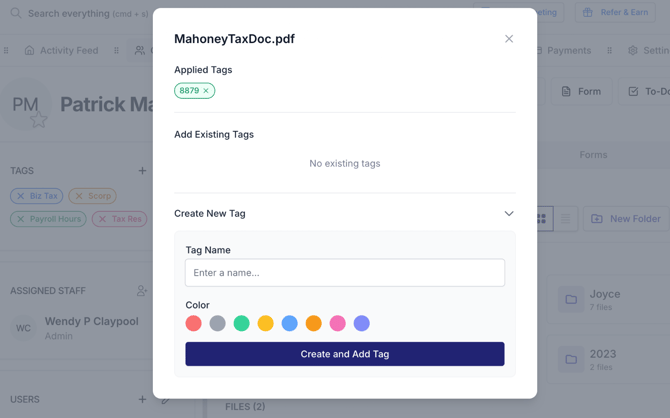
Task: Choose the gray tag color
Action: point(218,324)
